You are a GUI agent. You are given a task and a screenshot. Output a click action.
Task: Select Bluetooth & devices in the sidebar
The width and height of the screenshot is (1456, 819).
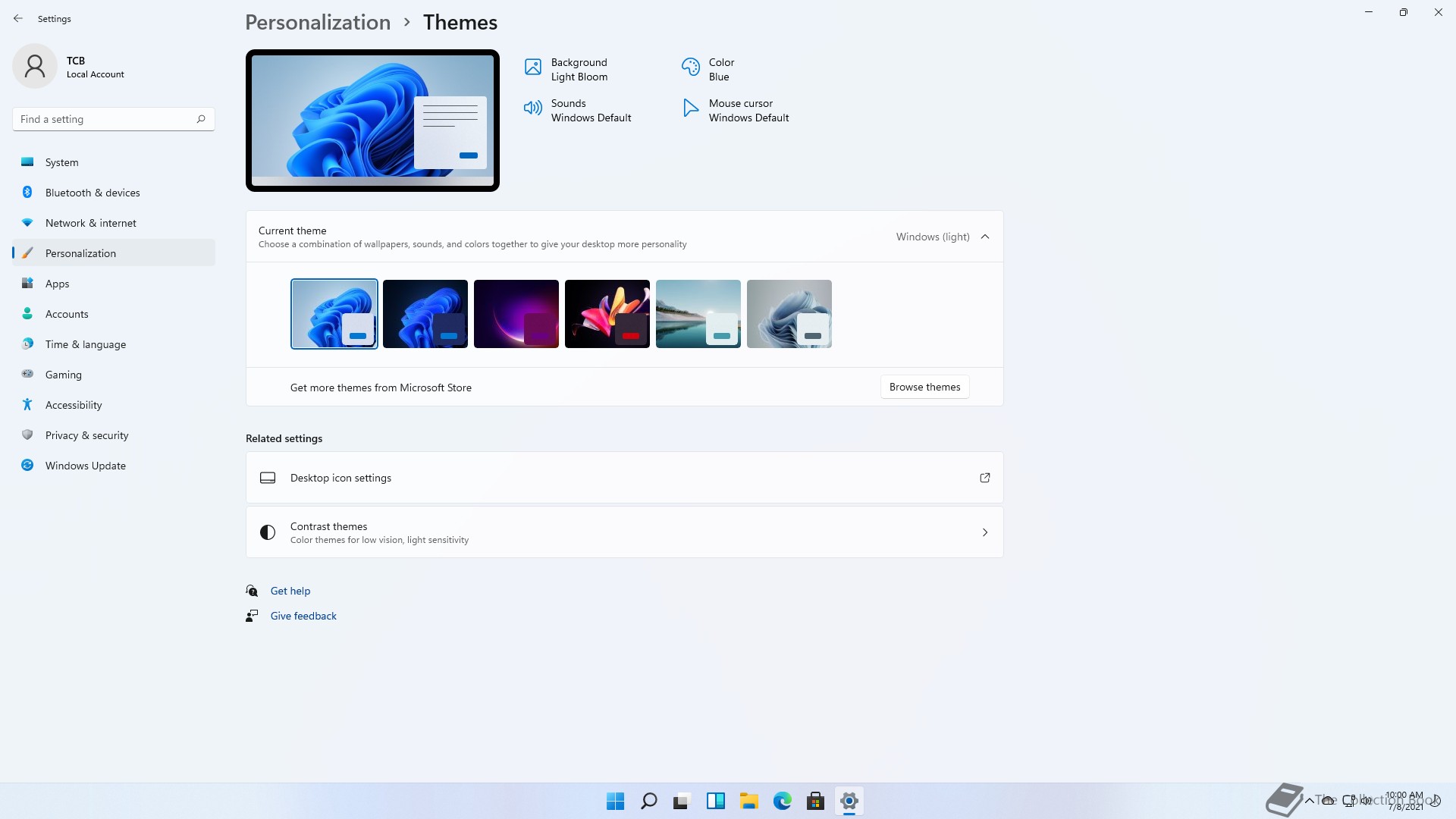click(x=114, y=193)
